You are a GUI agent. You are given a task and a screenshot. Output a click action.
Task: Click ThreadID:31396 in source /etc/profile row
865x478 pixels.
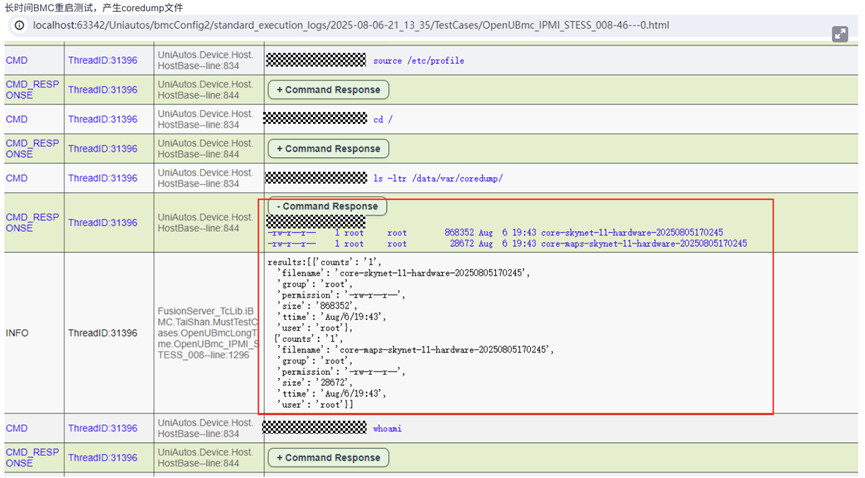103,61
